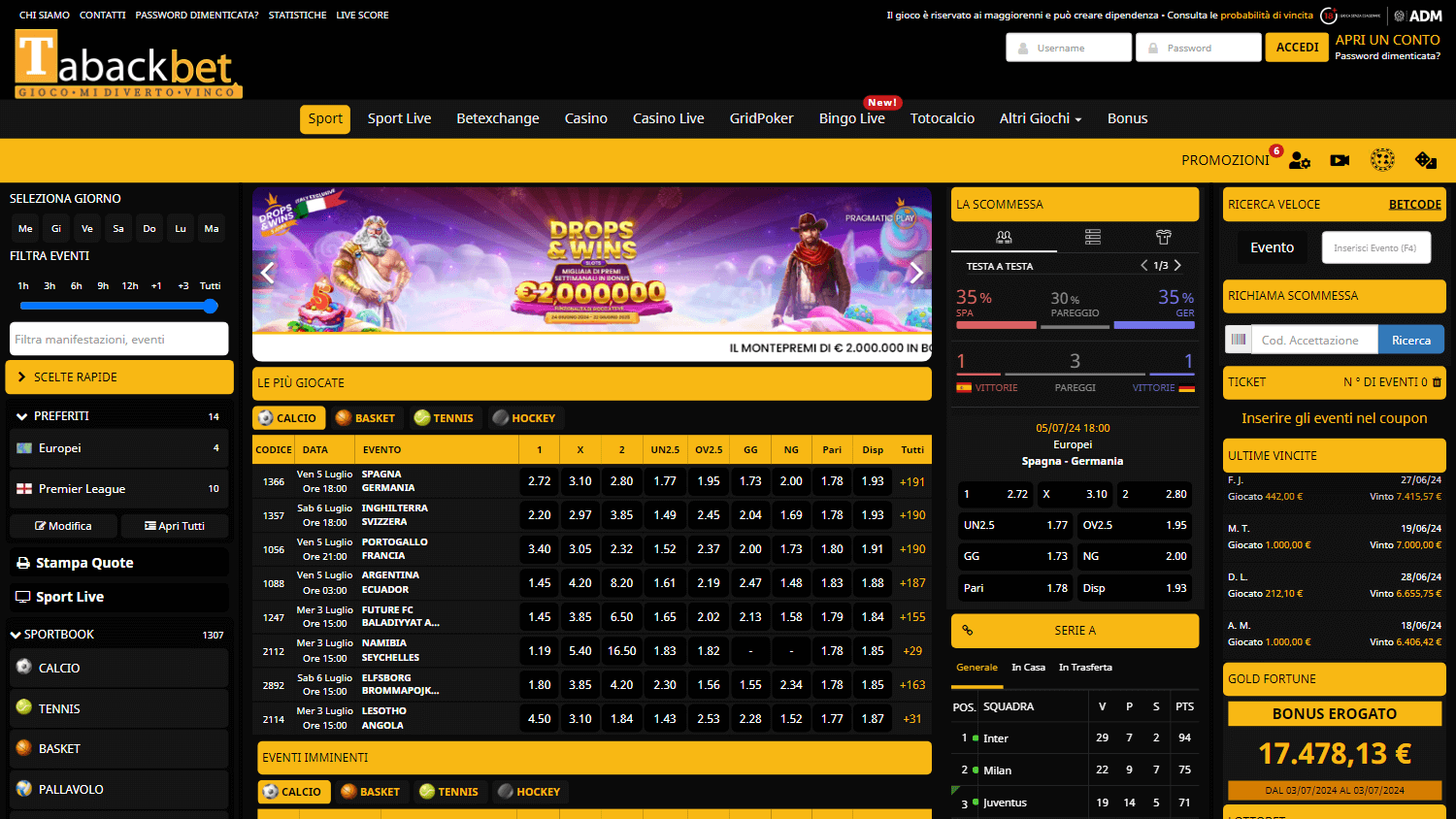Click the 18+ responsible gaming logo
This screenshot has width=1456, height=819.
(1351, 16)
